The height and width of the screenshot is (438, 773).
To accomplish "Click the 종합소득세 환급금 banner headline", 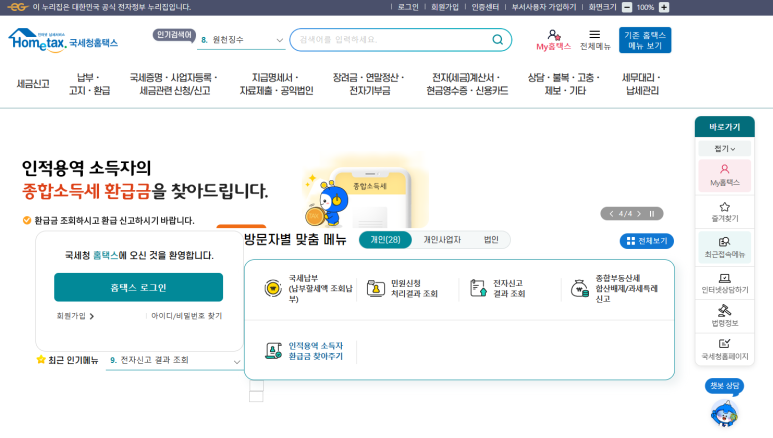I will 145,191.
